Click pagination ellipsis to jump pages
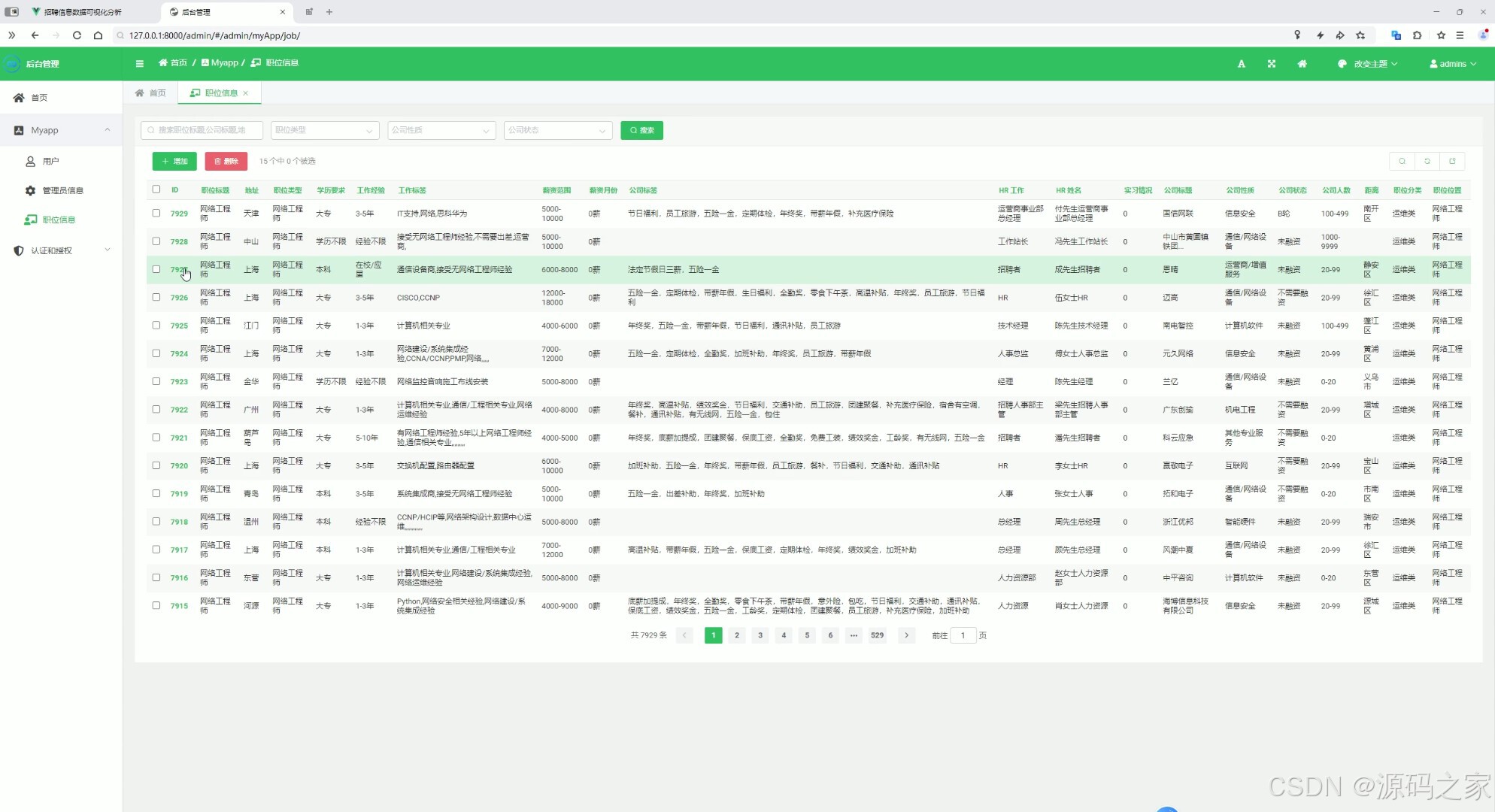This screenshot has width=1495, height=812. tap(854, 635)
